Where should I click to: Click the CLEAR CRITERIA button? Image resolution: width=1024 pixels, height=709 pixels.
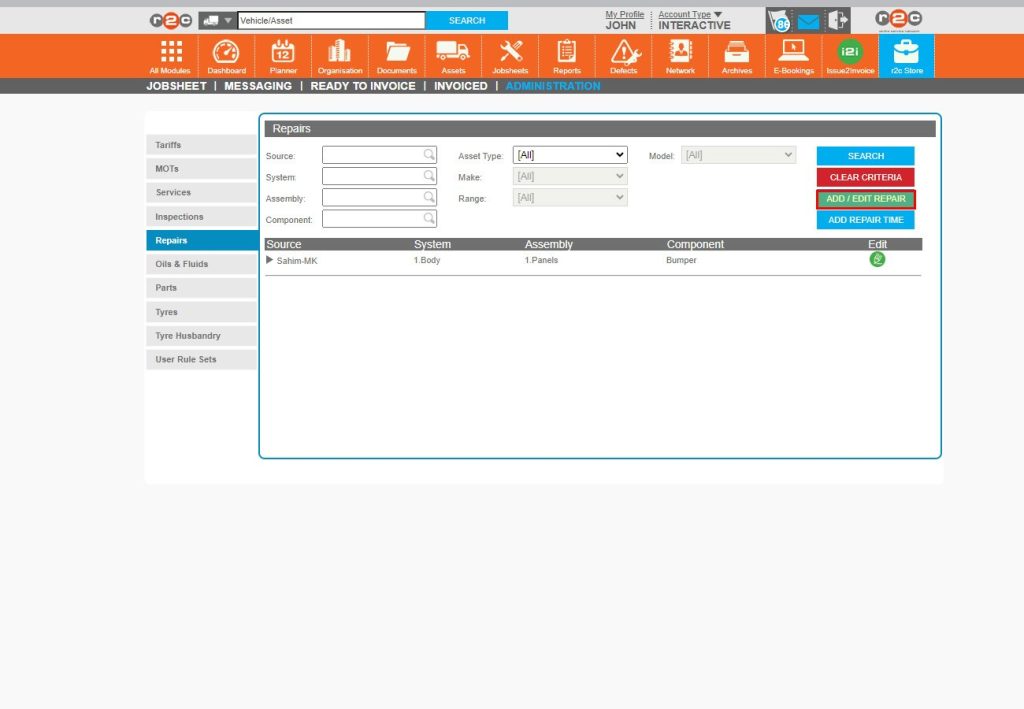click(x=865, y=177)
